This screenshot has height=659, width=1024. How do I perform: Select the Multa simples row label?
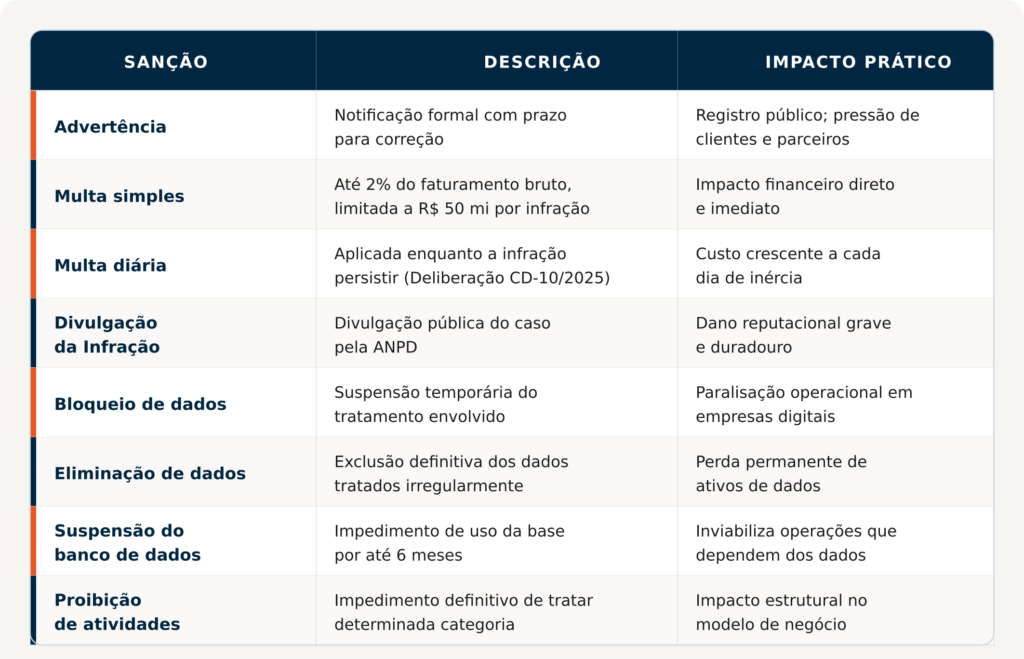click(119, 196)
